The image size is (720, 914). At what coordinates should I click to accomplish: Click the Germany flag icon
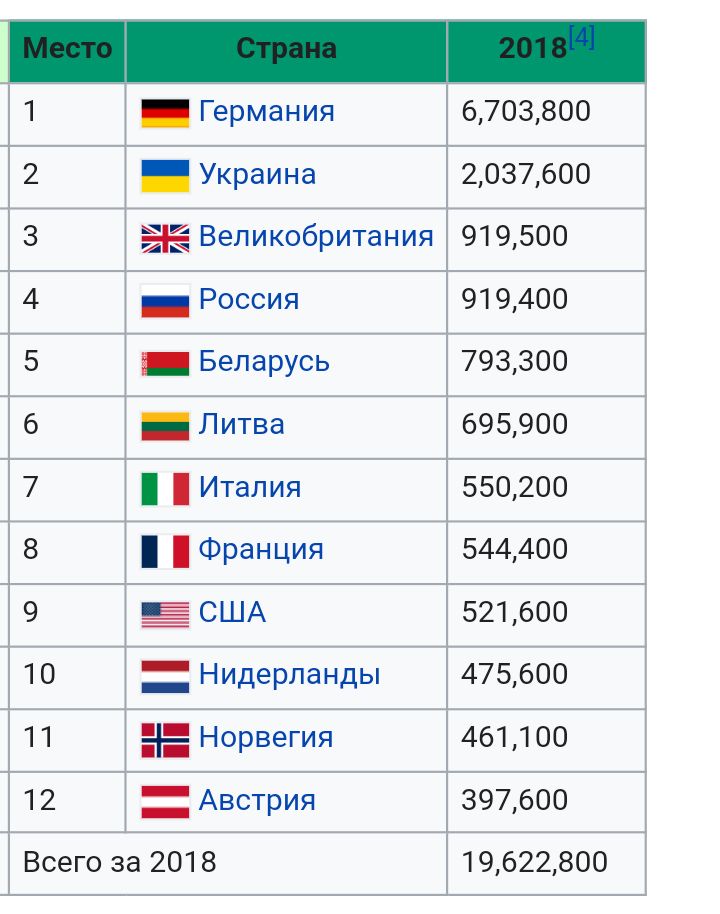pyautogui.click(x=165, y=113)
